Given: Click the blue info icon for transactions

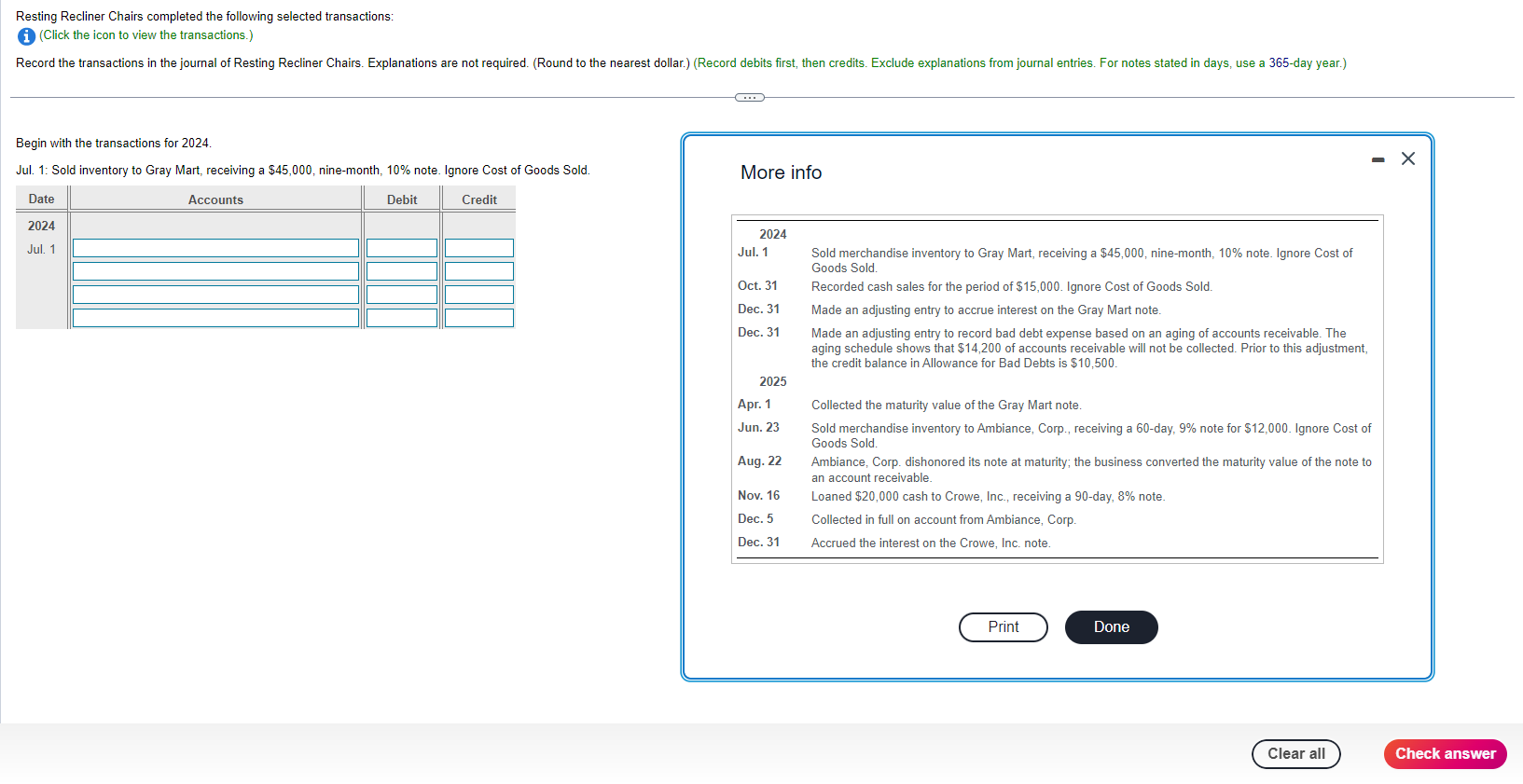Looking at the screenshot, I should (26, 36).
